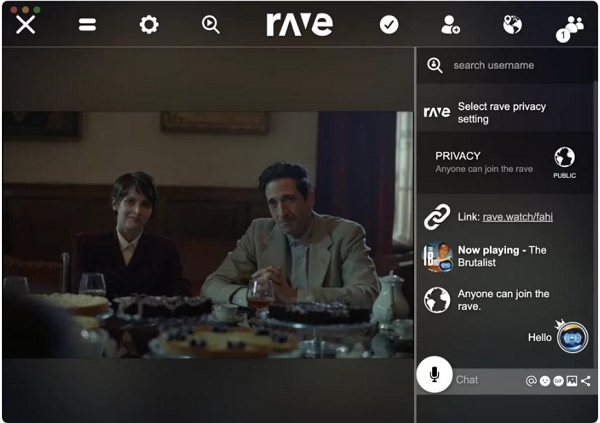
Task: Open the image attachment picker
Action: pos(571,381)
